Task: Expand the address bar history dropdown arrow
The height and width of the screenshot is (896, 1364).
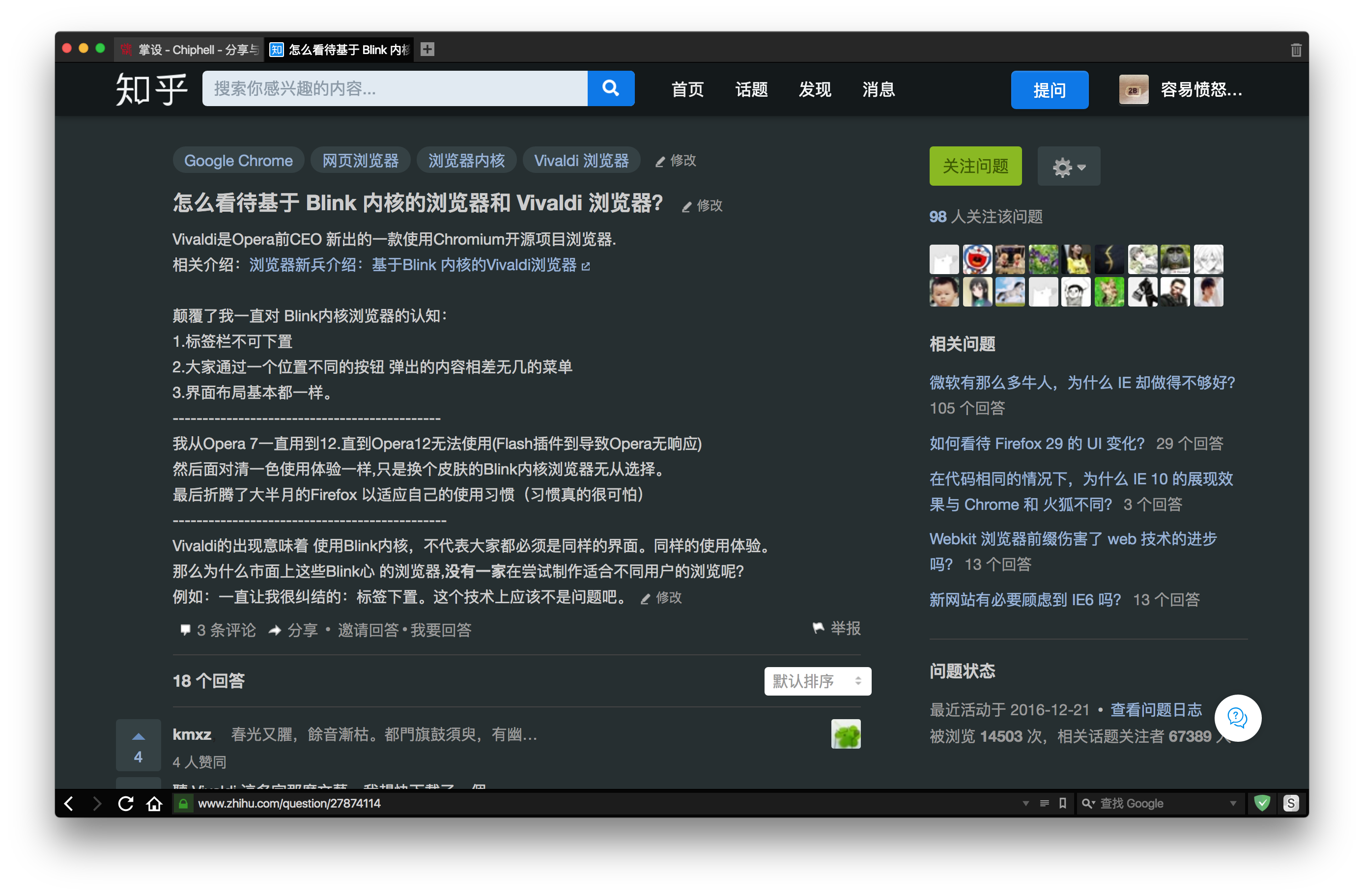Action: click(1025, 803)
